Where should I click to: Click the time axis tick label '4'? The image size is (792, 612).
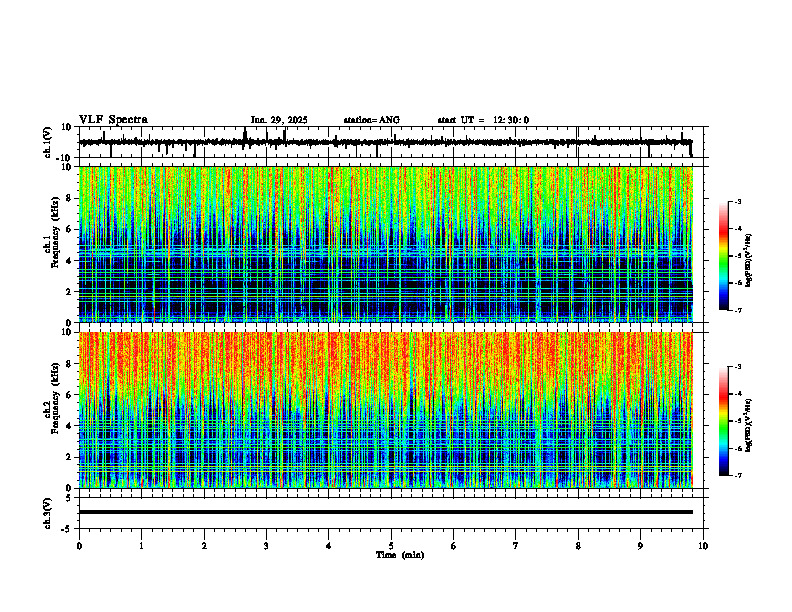(x=328, y=546)
